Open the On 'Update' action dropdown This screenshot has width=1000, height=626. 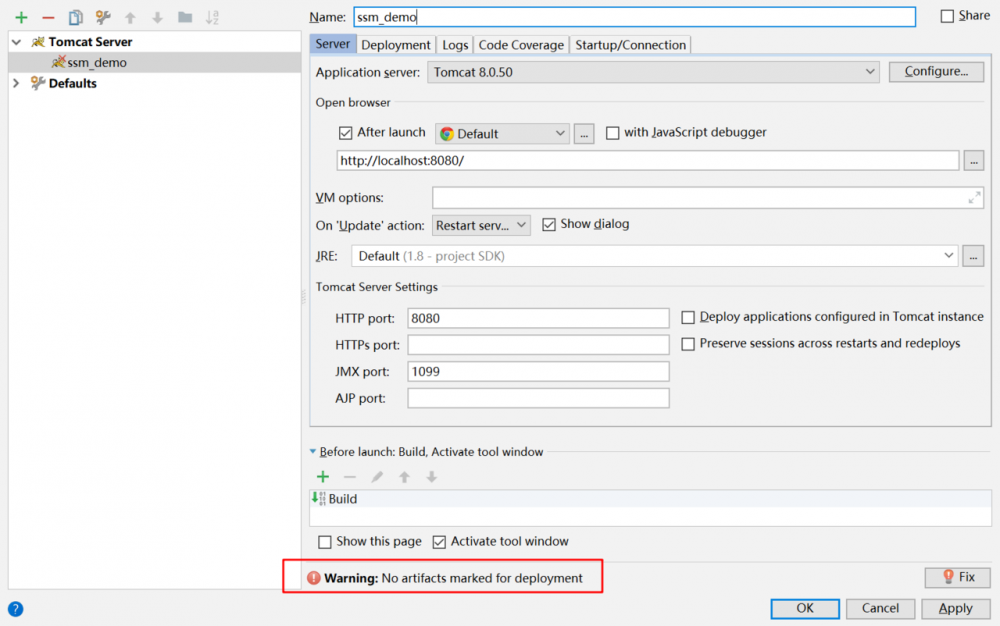pyautogui.click(x=481, y=226)
